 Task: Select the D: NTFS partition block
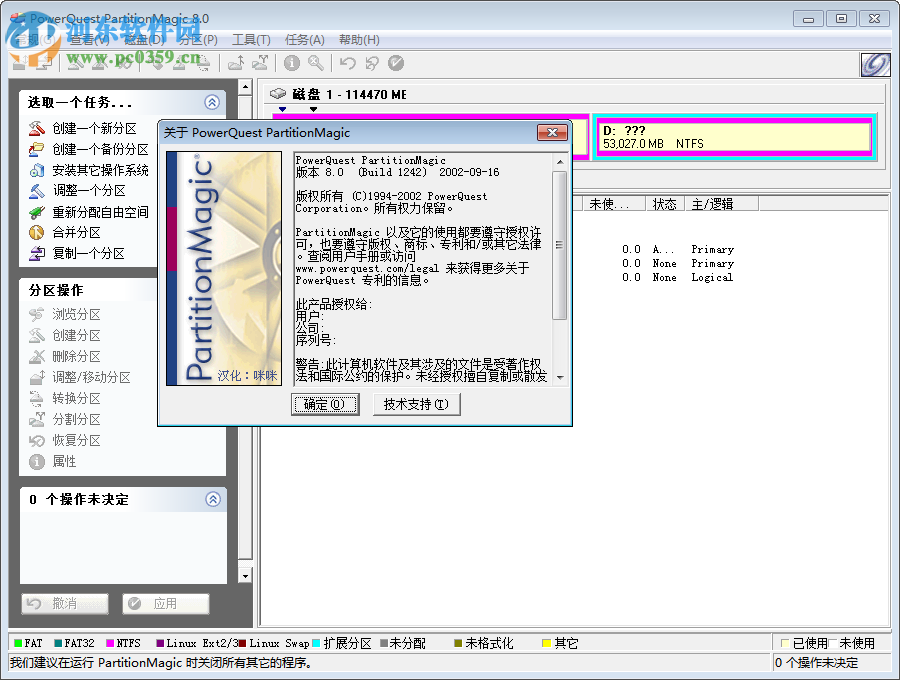tap(735, 135)
